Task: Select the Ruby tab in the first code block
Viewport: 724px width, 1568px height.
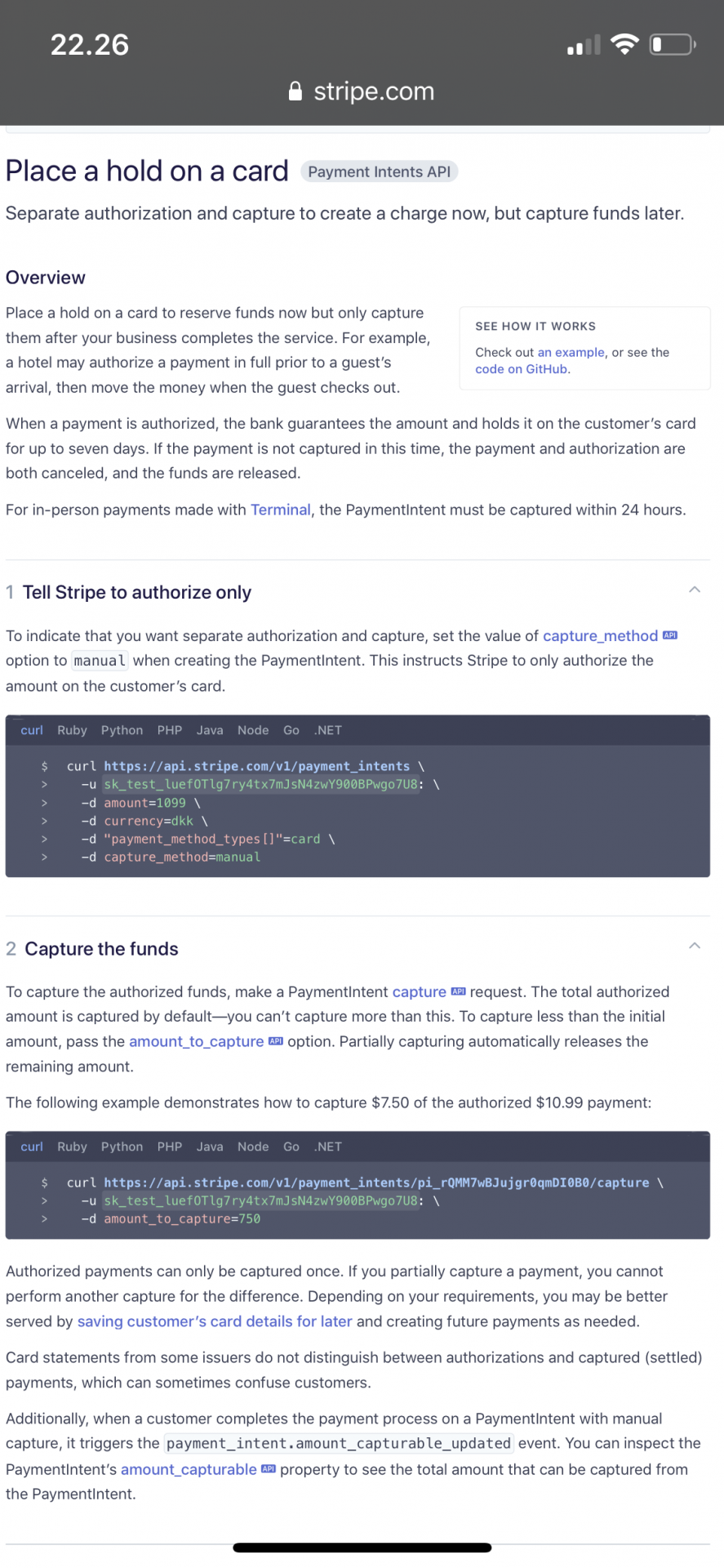Action: click(72, 730)
